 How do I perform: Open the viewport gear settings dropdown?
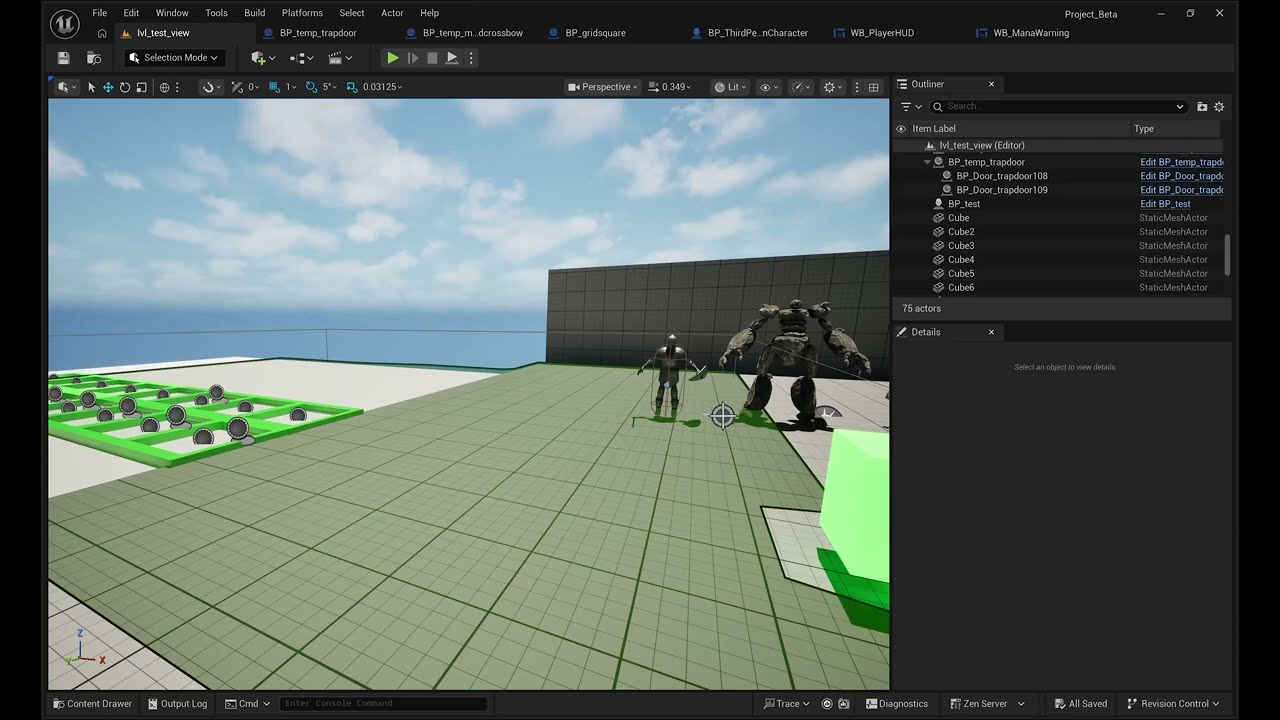[x=833, y=87]
